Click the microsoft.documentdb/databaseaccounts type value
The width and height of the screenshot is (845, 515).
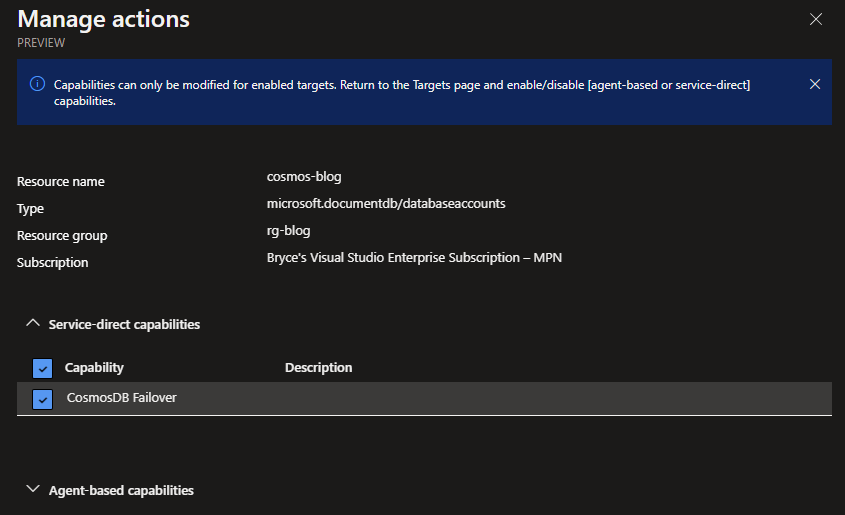pos(379,203)
